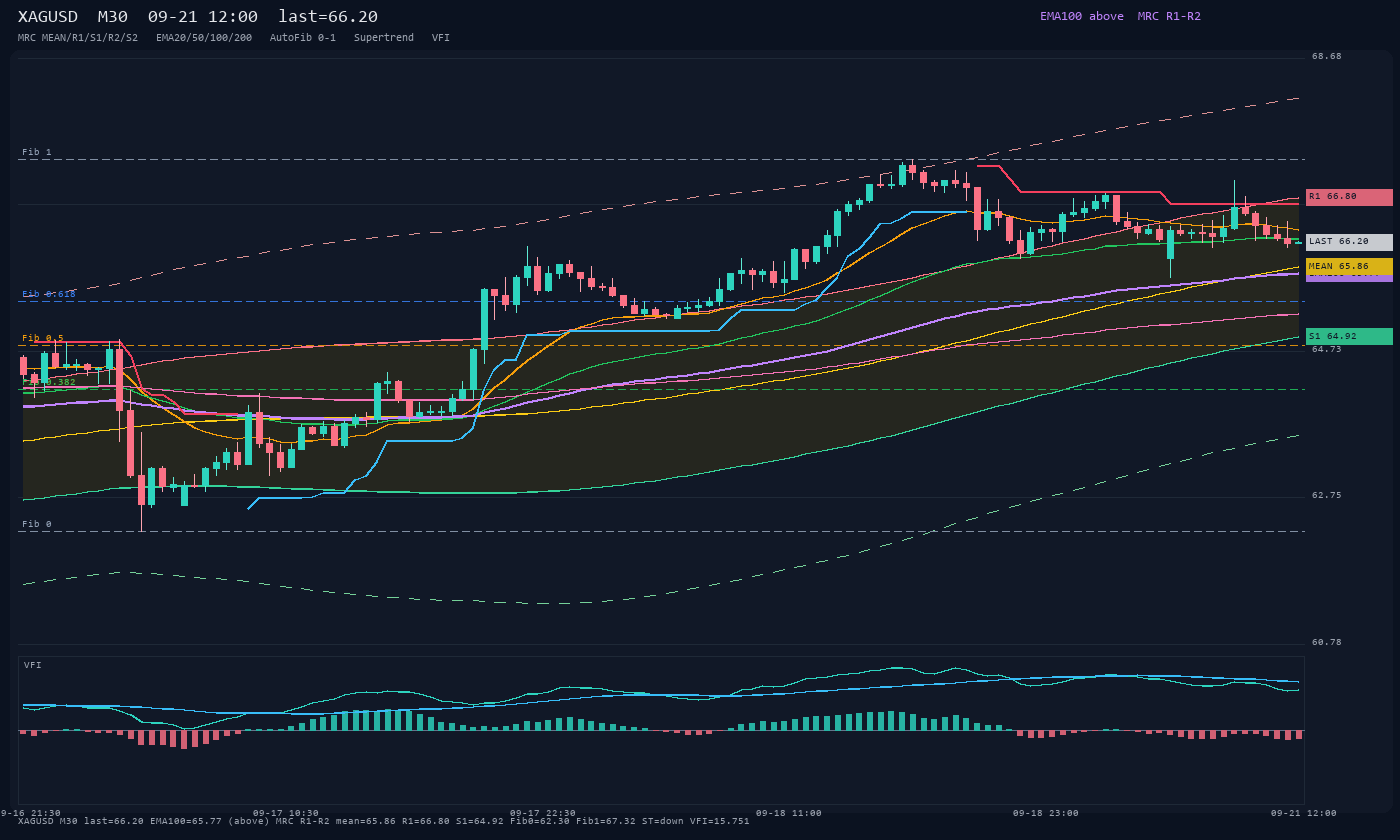Image resolution: width=1400 pixels, height=840 pixels.
Task: Click the XAGUSD symbol in the chart title
Action: tap(48, 16)
